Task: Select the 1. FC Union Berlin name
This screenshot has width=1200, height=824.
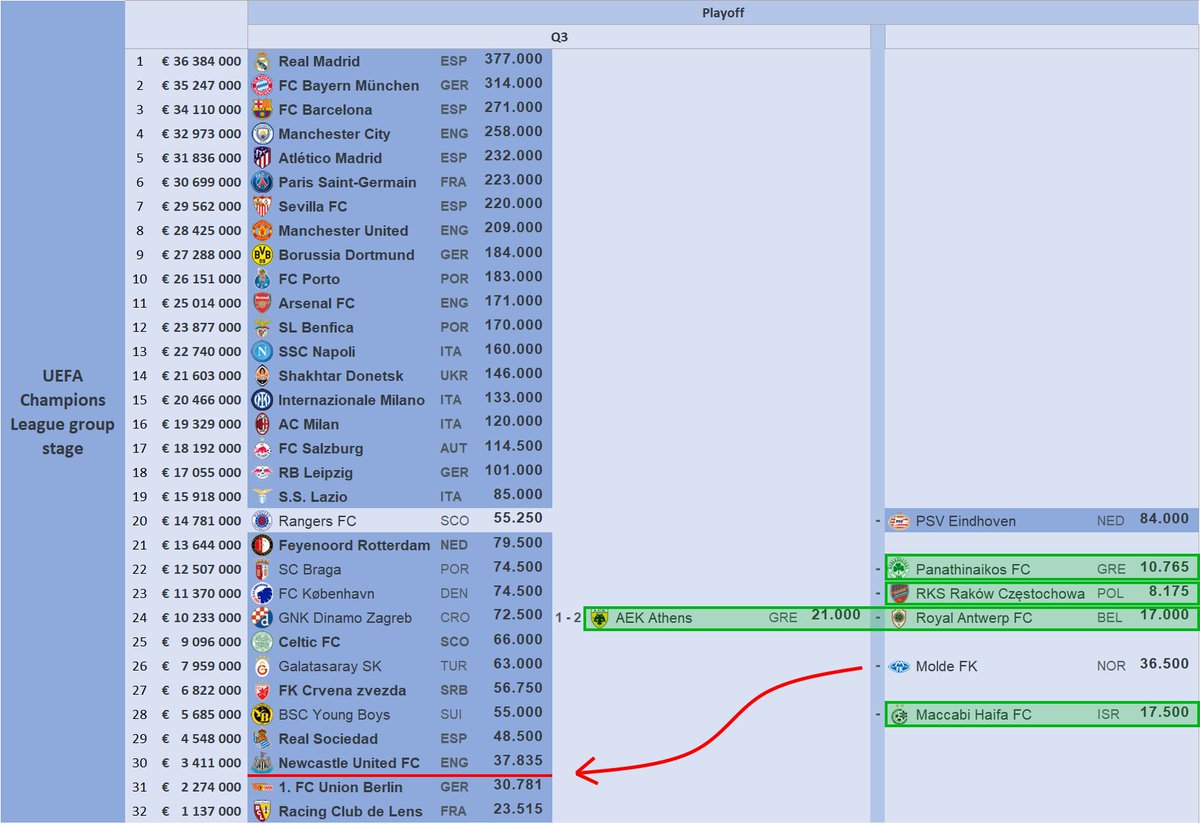Action: tap(340, 787)
